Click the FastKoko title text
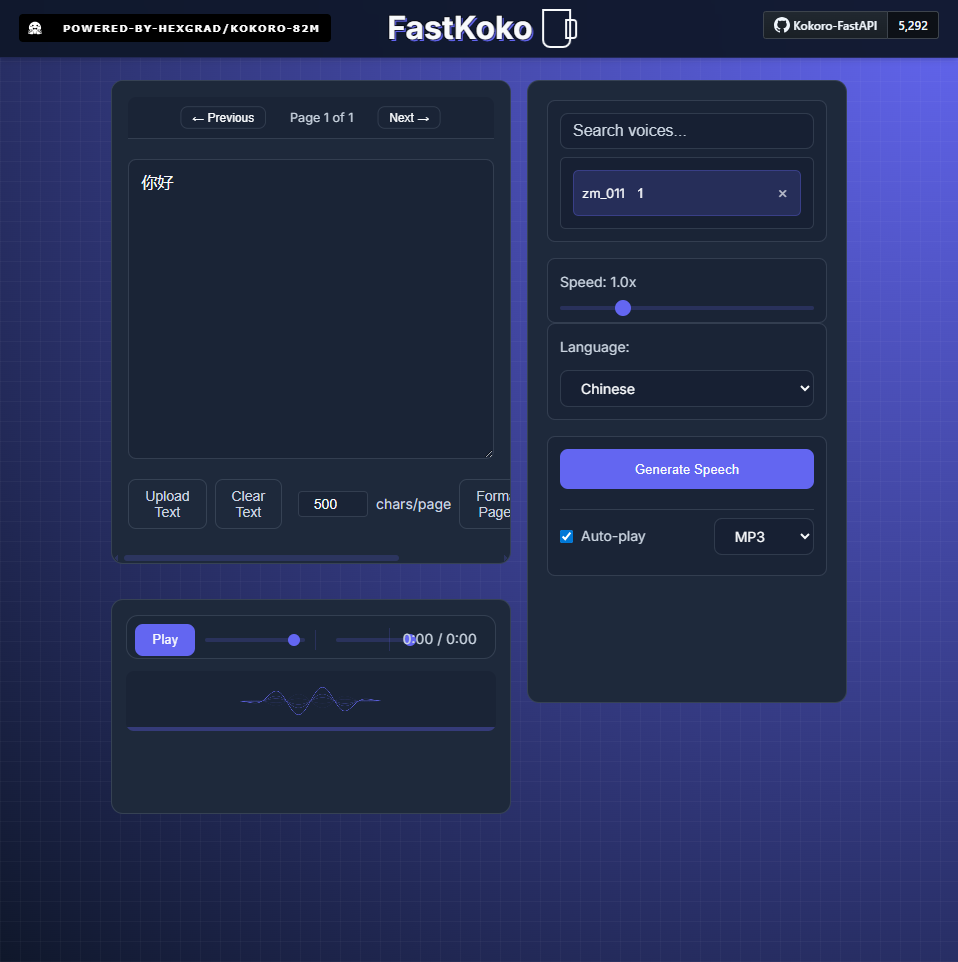958x962 pixels. 460,29
